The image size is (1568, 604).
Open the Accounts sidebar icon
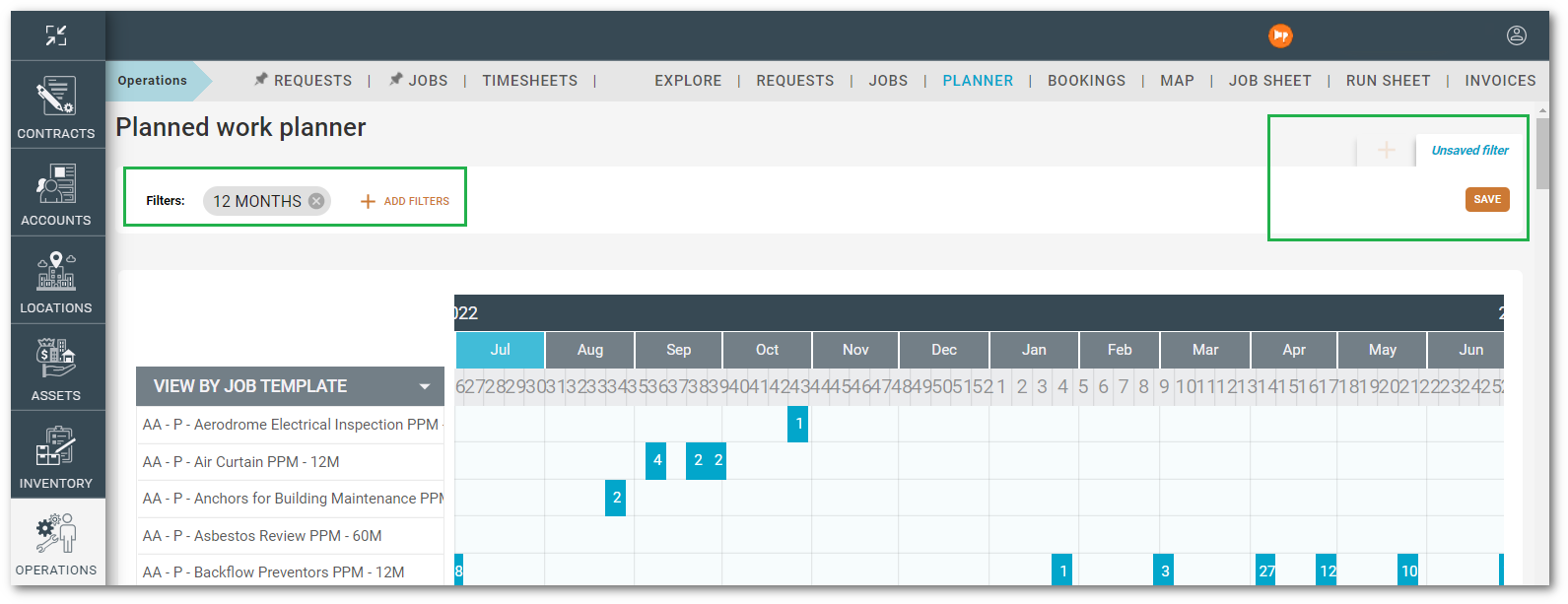tap(56, 193)
